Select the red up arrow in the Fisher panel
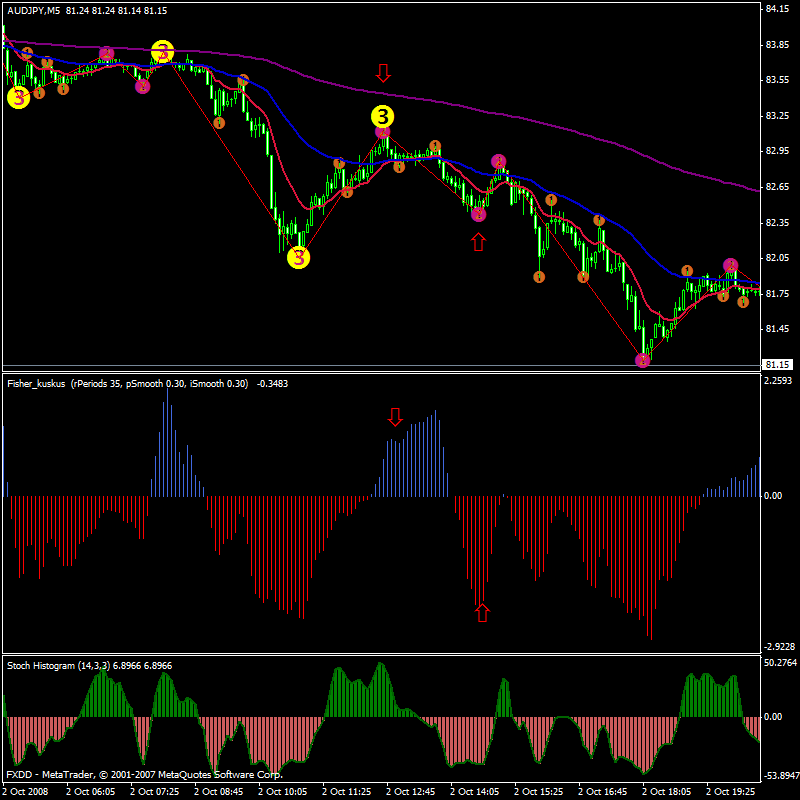Screen dimensions: 800x800 click(x=482, y=613)
